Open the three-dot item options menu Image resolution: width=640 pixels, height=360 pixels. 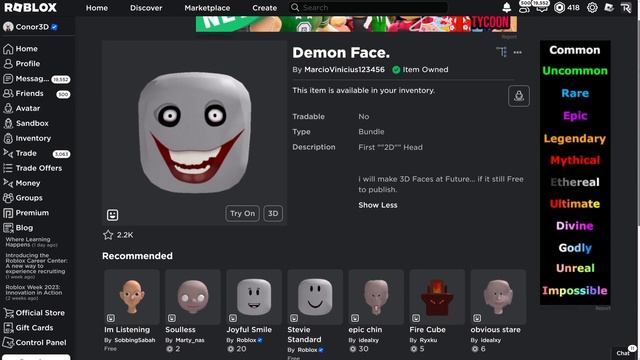click(518, 52)
